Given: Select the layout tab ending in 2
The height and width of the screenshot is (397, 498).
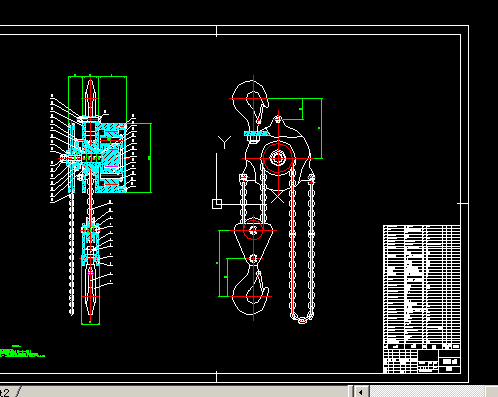Looking at the screenshot, I should (7, 392).
